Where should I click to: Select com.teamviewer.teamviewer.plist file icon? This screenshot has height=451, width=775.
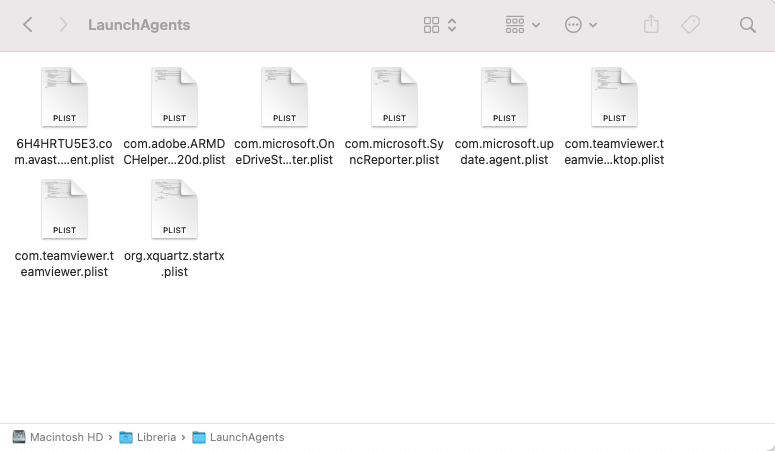click(64, 209)
